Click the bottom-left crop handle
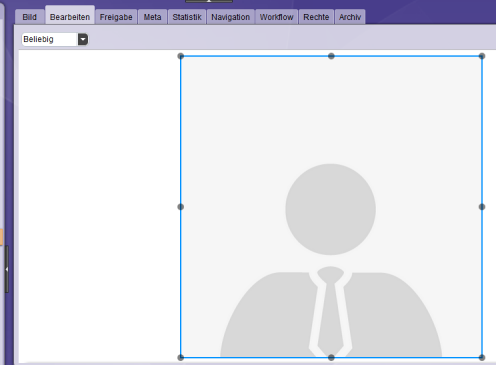Image resolution: width=496 pixels, height=365 pixels. [181, 358]
